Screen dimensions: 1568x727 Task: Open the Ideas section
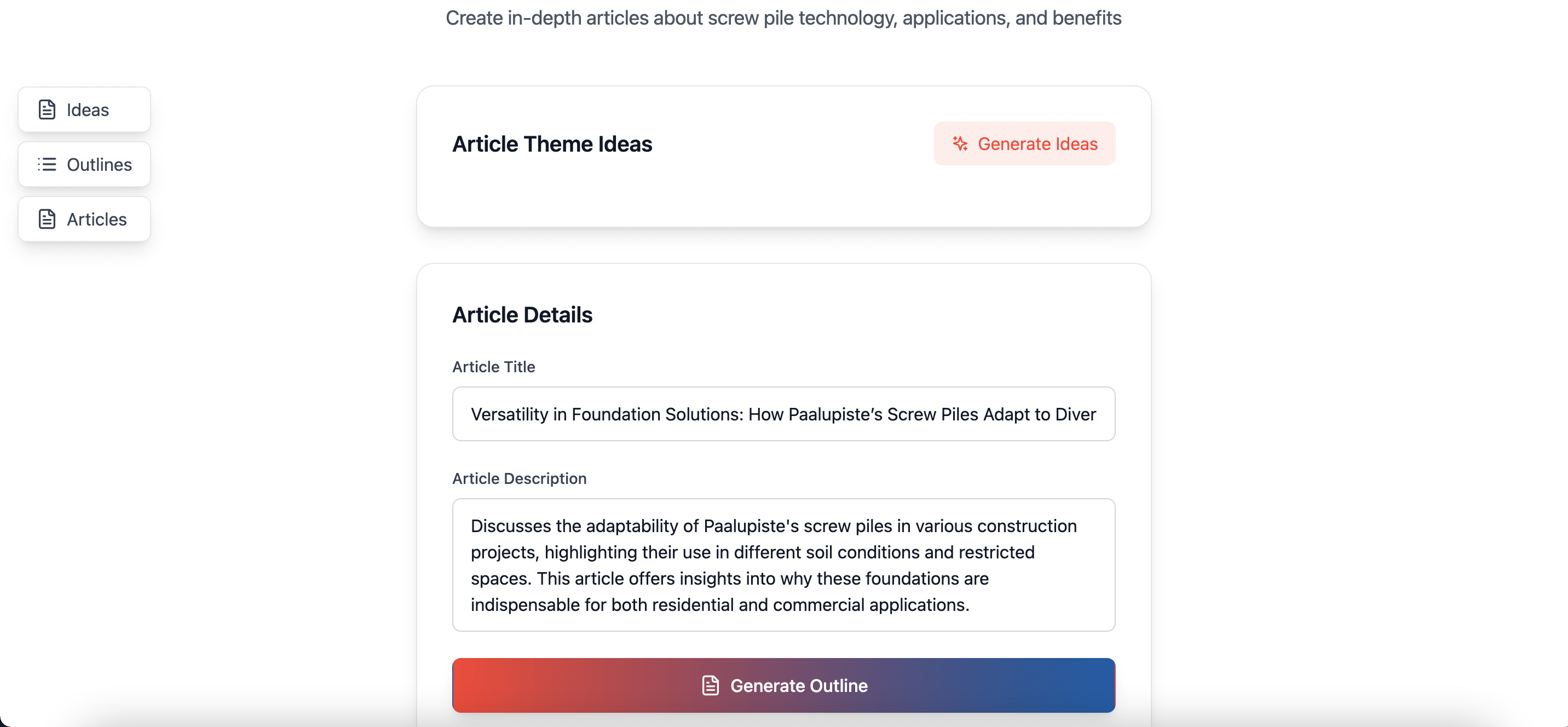tap(84, 109)
